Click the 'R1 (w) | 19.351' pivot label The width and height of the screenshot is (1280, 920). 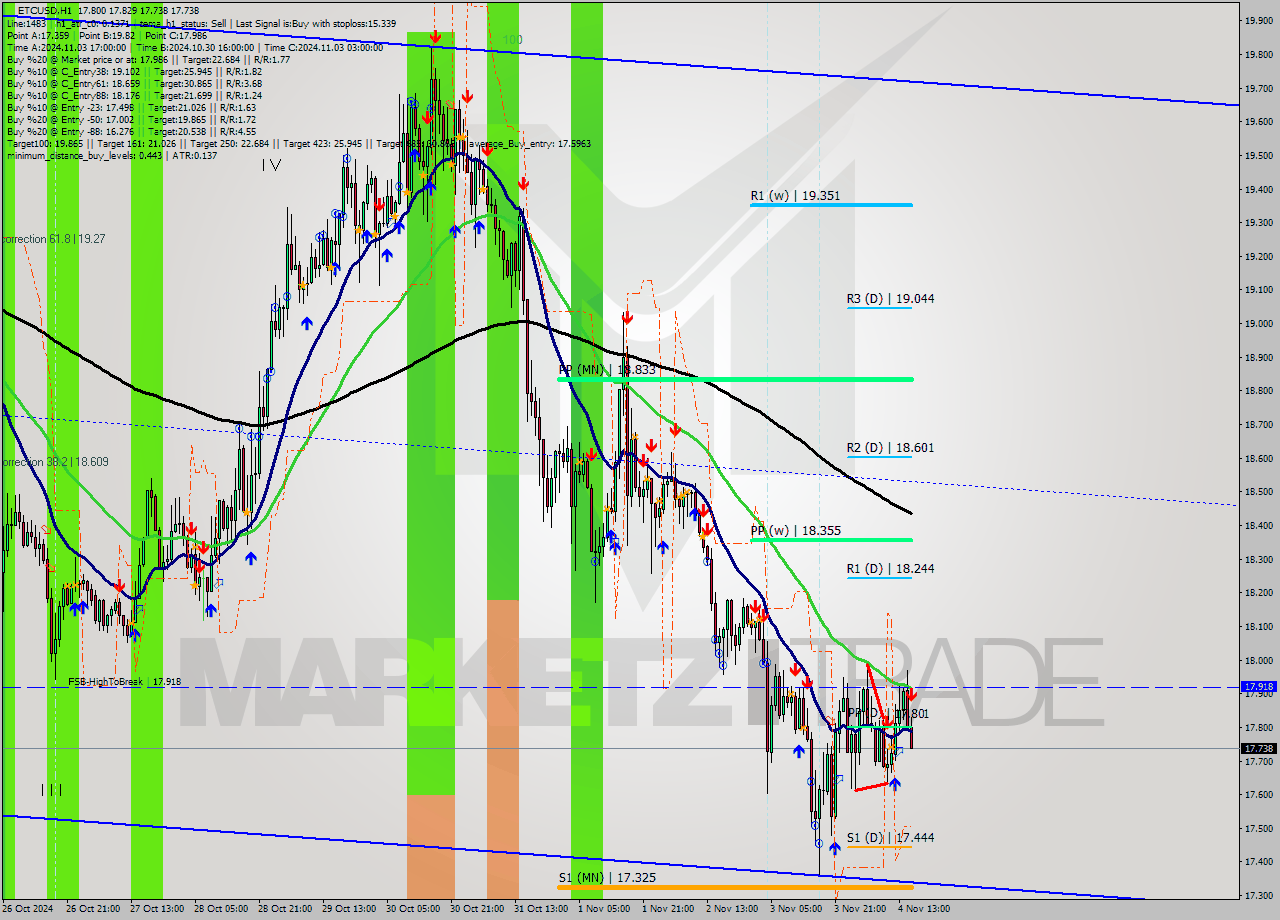tap(795, 196)
